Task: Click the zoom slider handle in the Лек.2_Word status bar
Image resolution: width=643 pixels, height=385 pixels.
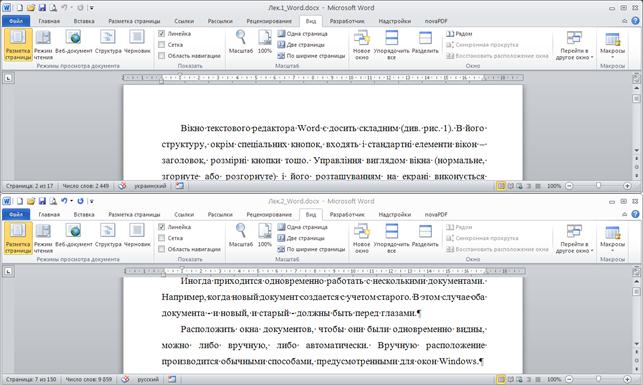Action: [598, 379]
